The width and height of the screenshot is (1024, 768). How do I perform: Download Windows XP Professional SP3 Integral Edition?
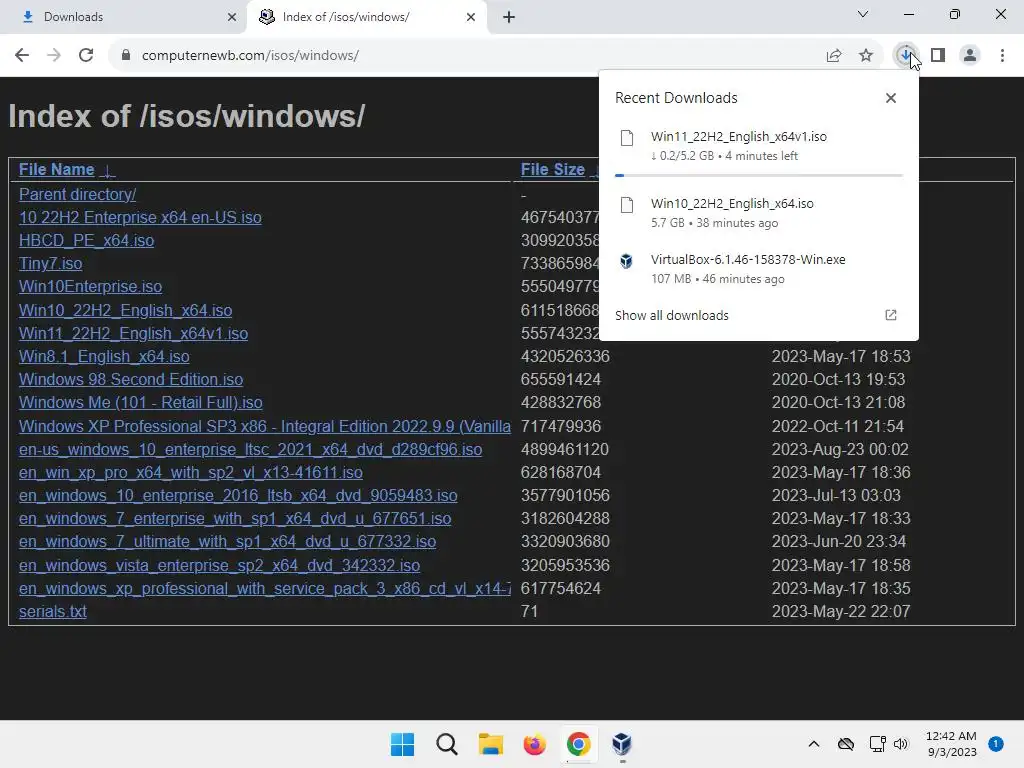[264, 426]
